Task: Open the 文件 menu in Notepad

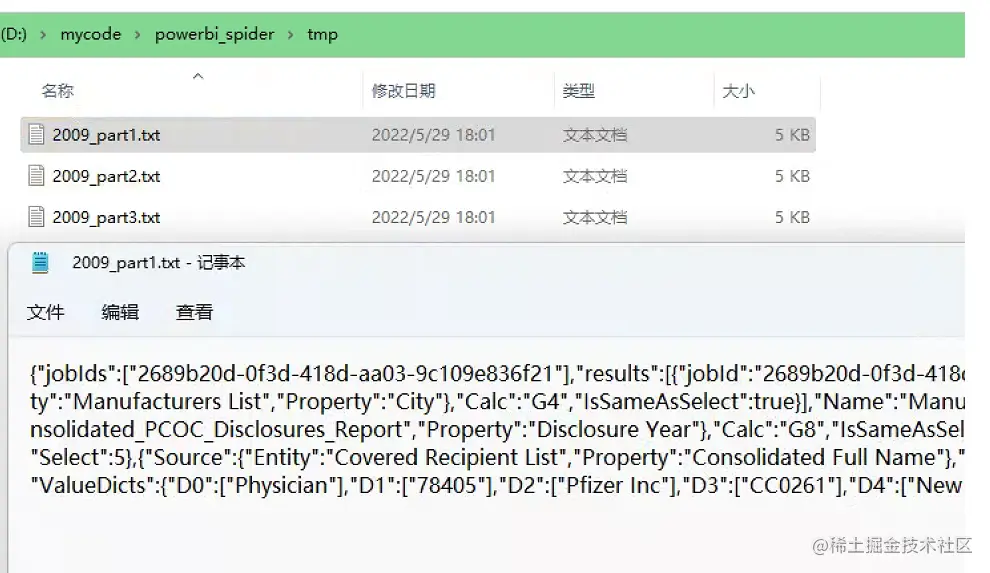Action: pyautogui.click(x=45, y=312)
